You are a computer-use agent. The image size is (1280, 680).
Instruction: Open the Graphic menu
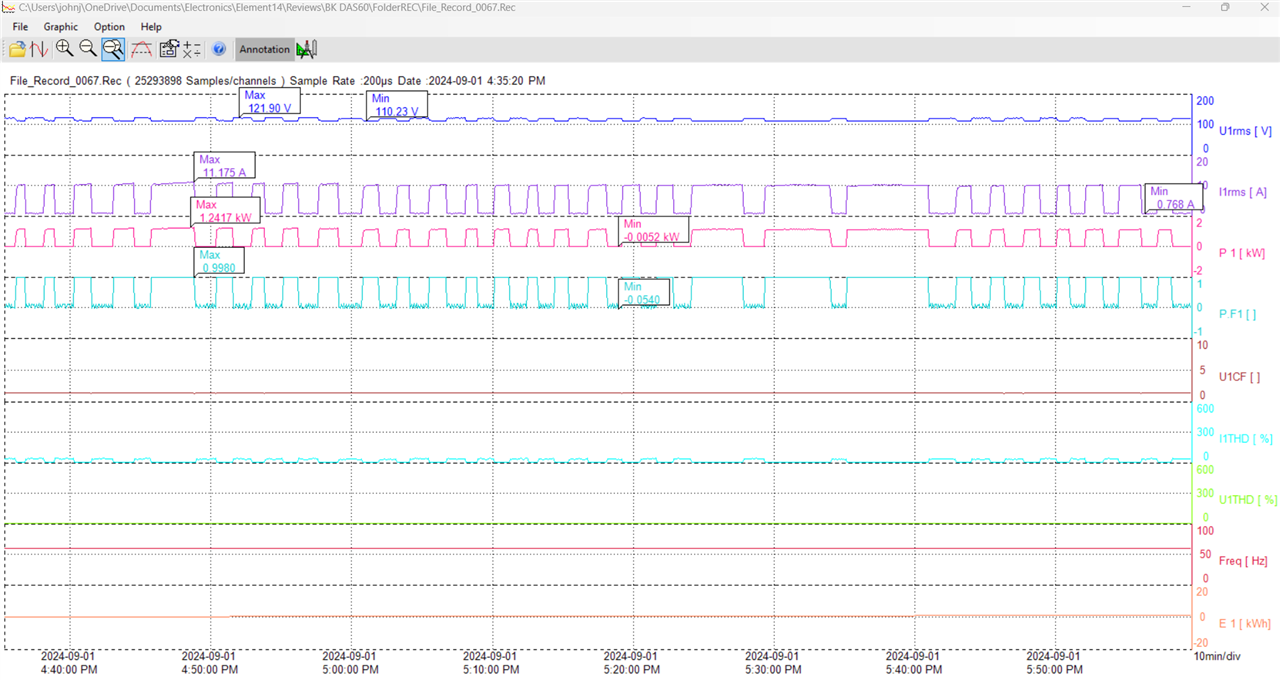click(x=60, y=27)
